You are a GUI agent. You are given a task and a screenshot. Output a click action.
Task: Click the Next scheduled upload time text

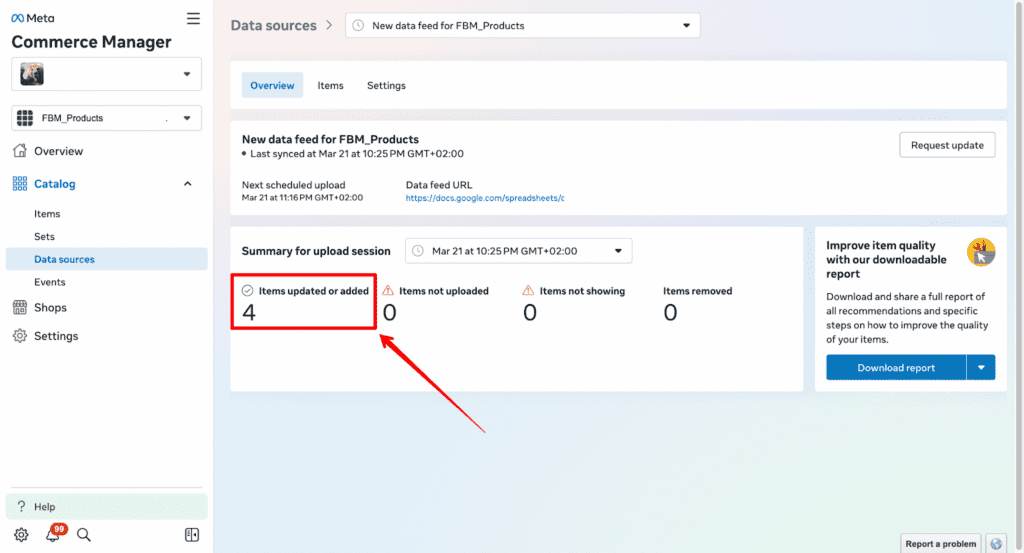[x=302, y=197]
